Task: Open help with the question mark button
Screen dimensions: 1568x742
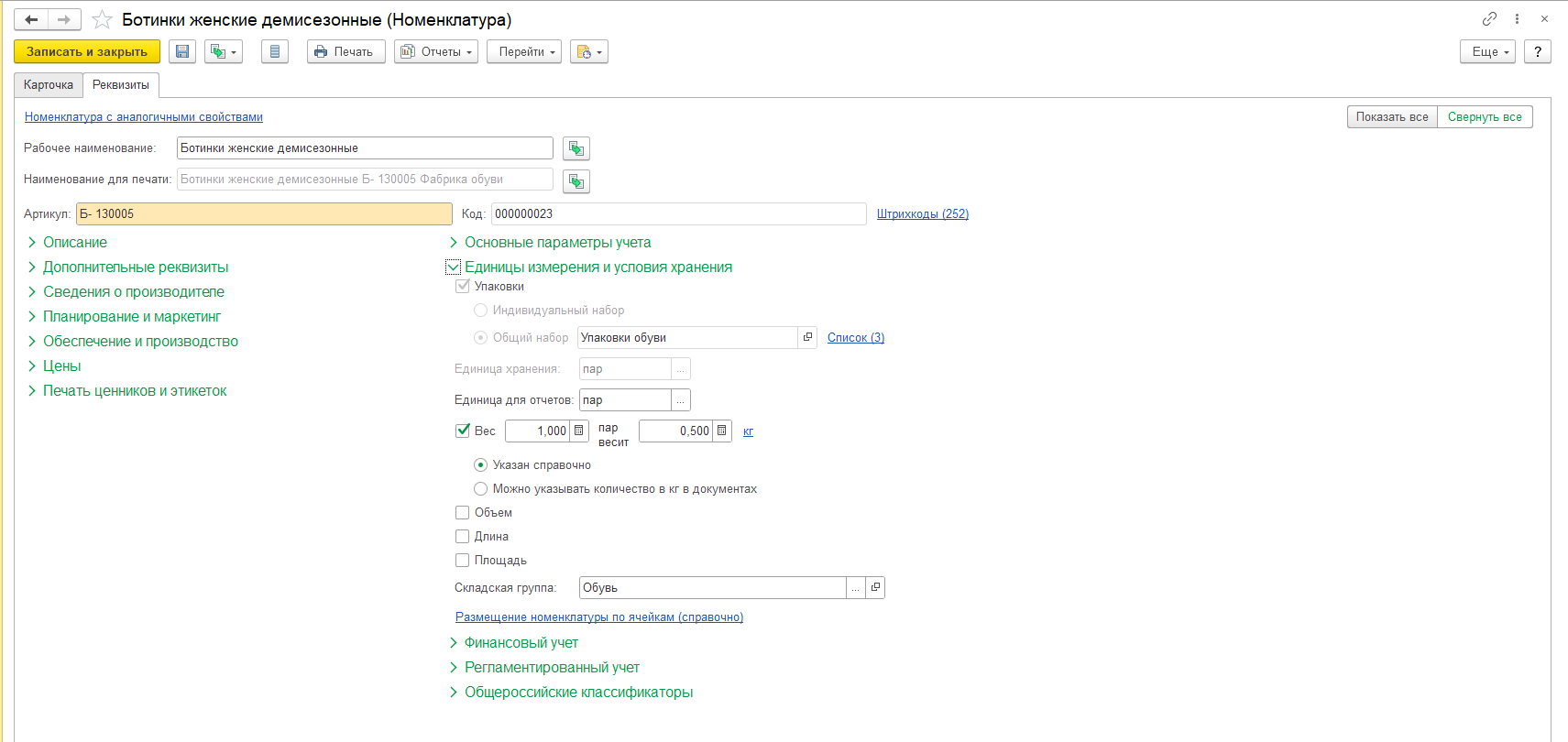Action: click(x=1538, y=52)
